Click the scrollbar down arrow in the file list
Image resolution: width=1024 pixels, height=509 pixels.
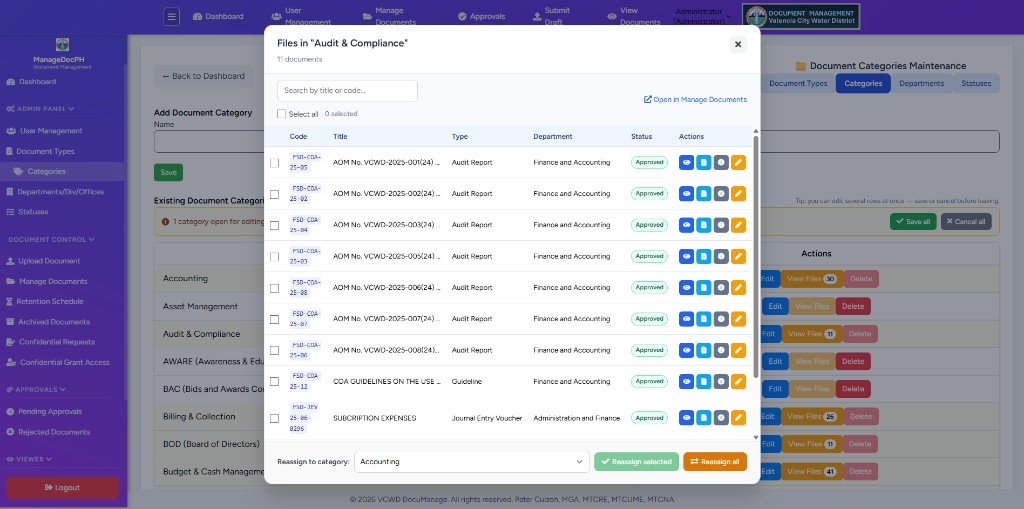756,438
